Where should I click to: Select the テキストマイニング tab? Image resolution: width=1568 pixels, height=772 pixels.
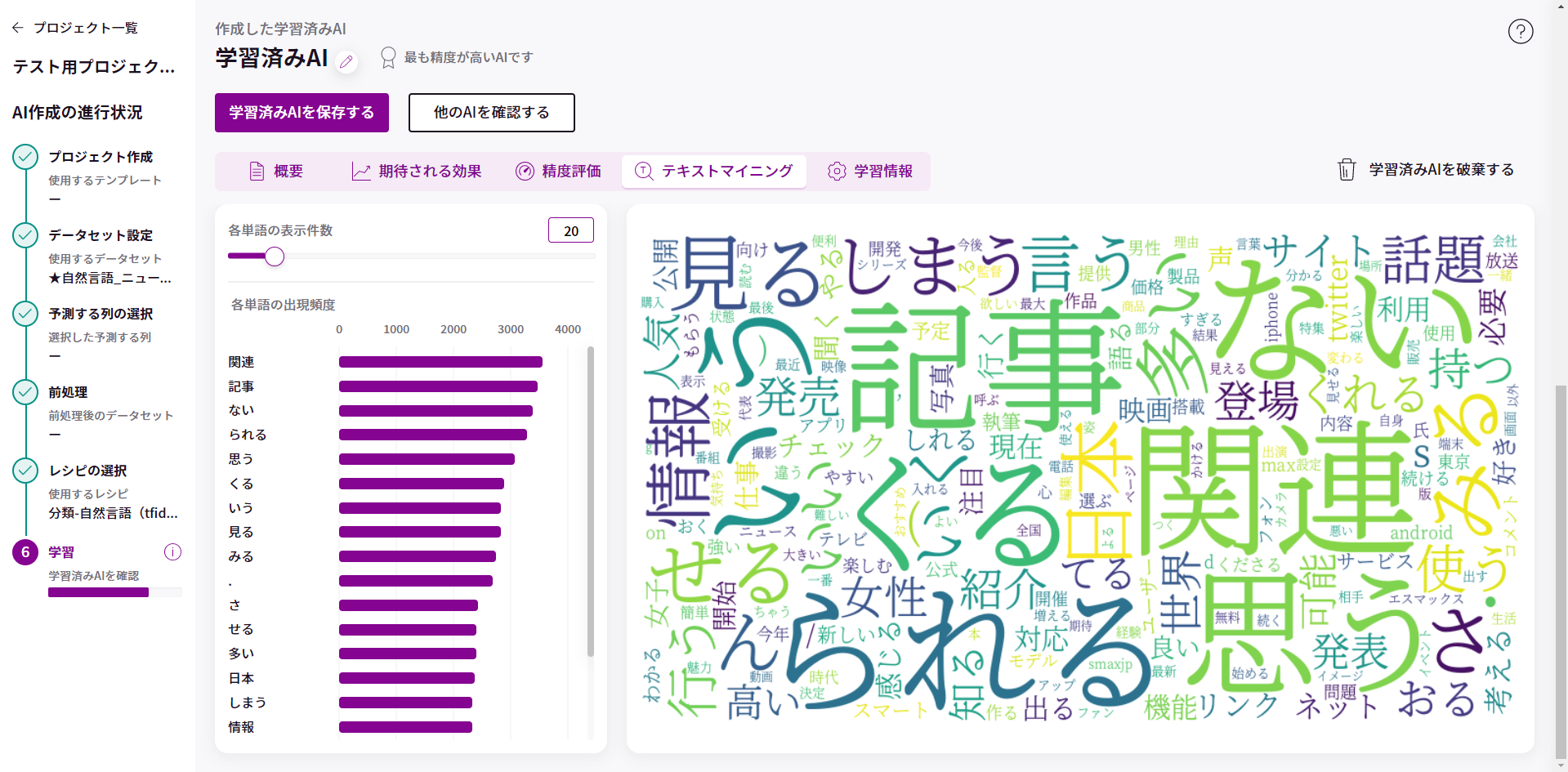pyautogui.click(x=714, y=172)
